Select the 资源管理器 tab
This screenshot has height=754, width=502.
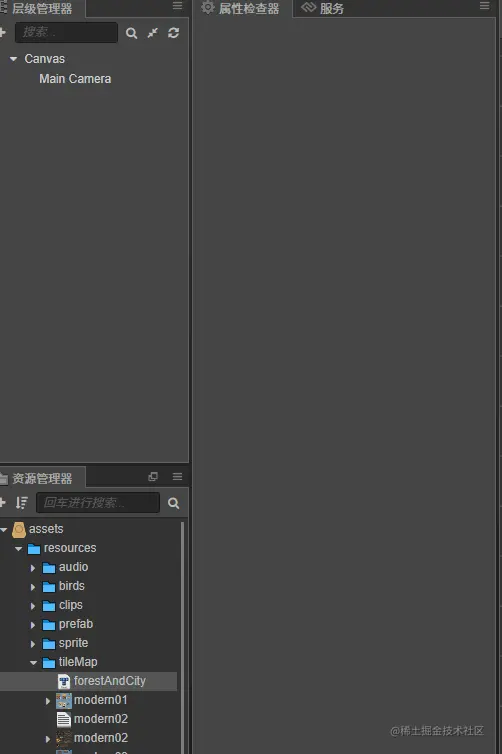tap(41, 478)
